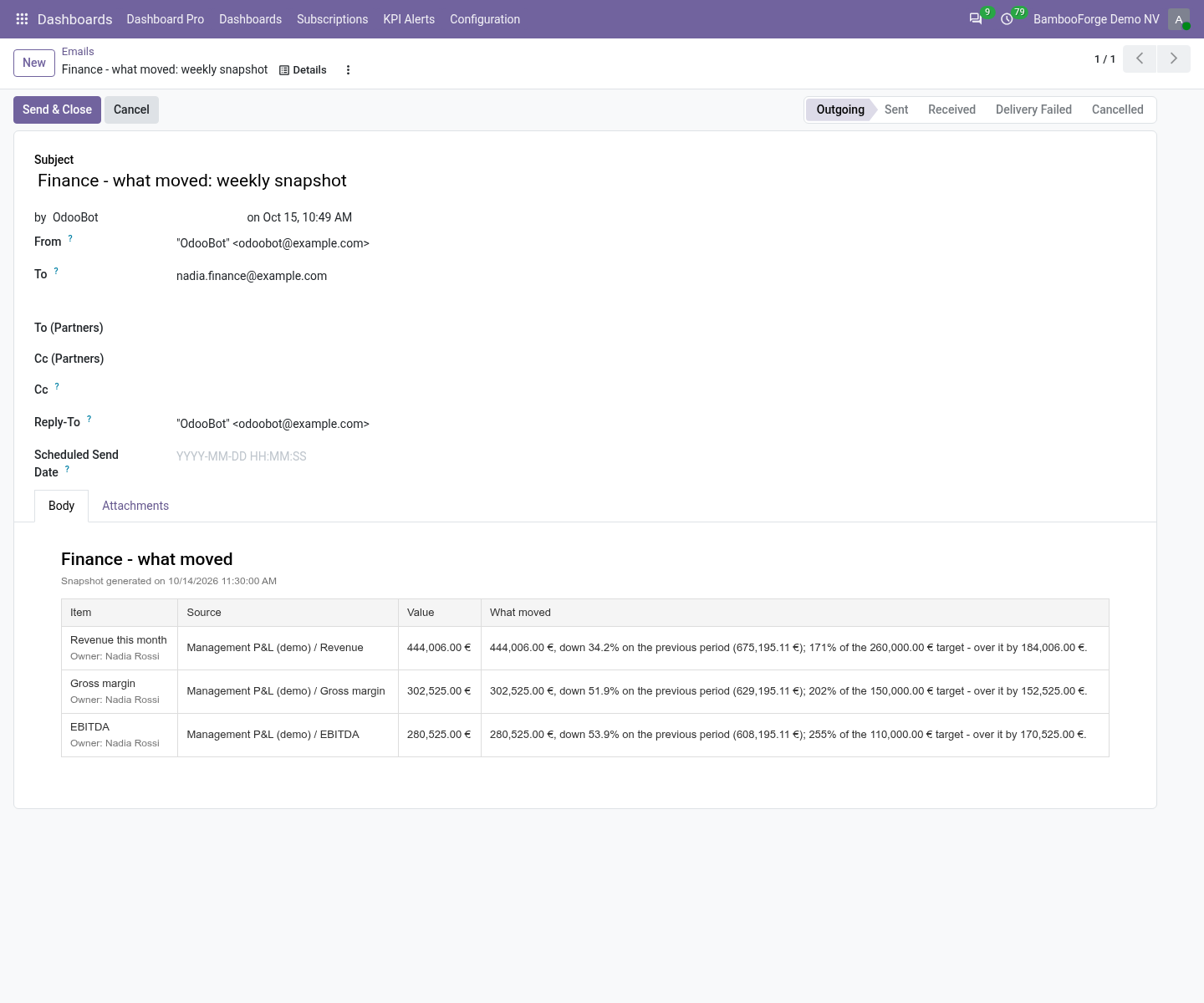Image resolution: width=1204 pixels, height=1003 pixels.
Task: Click the Gross margin item cell
Action: tap(120, 691)
